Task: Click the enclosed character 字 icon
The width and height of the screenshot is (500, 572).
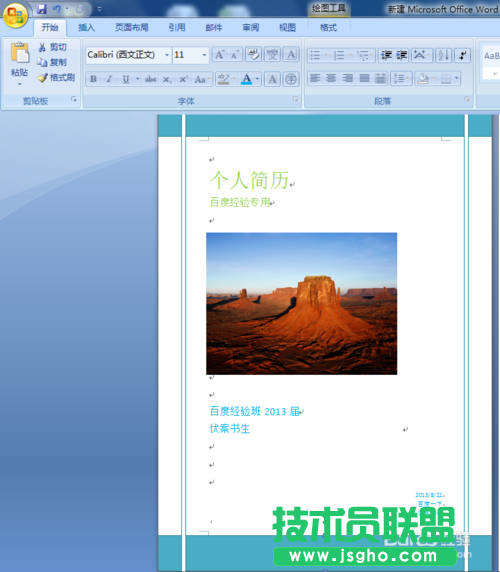Action: coord(291,79)
